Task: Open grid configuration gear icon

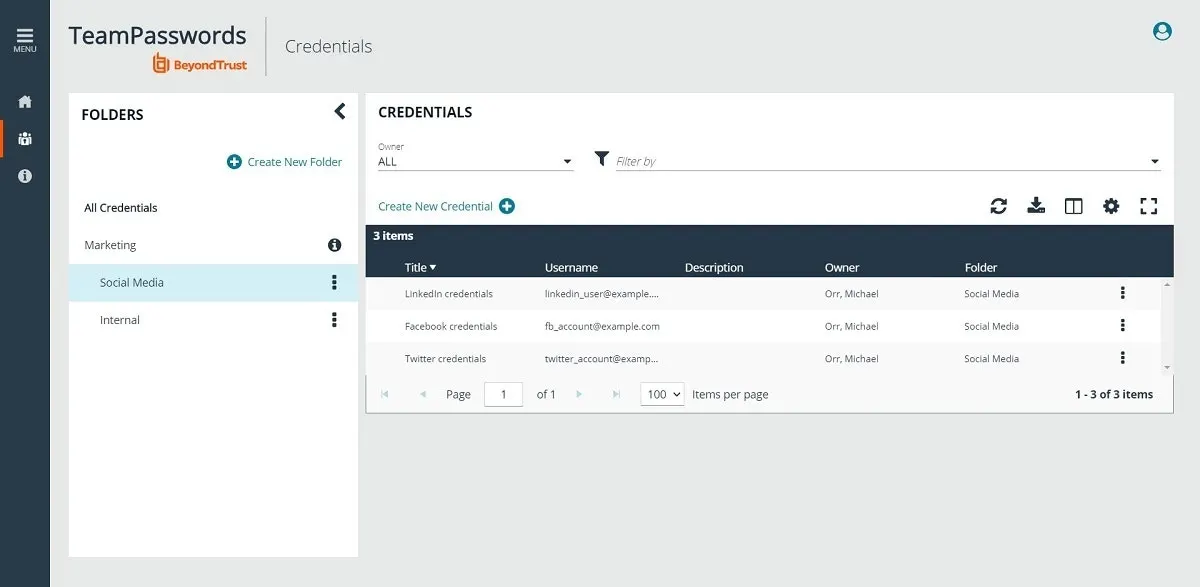Action: click(x=1111, y=206)
